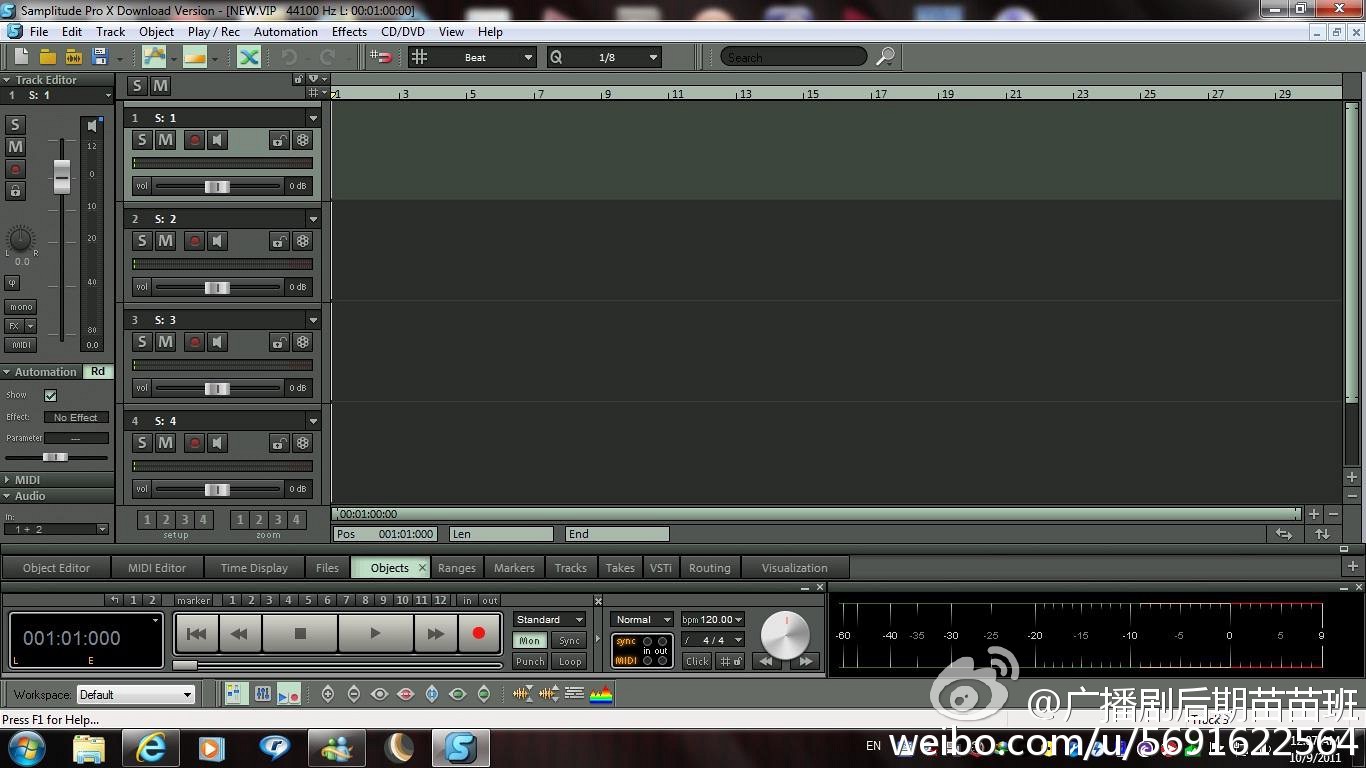Image resolution: width=1366 pixels, height=768 pixels.
Task: Select the universal mouse mode tool icon
Action: tap(154, 57)
